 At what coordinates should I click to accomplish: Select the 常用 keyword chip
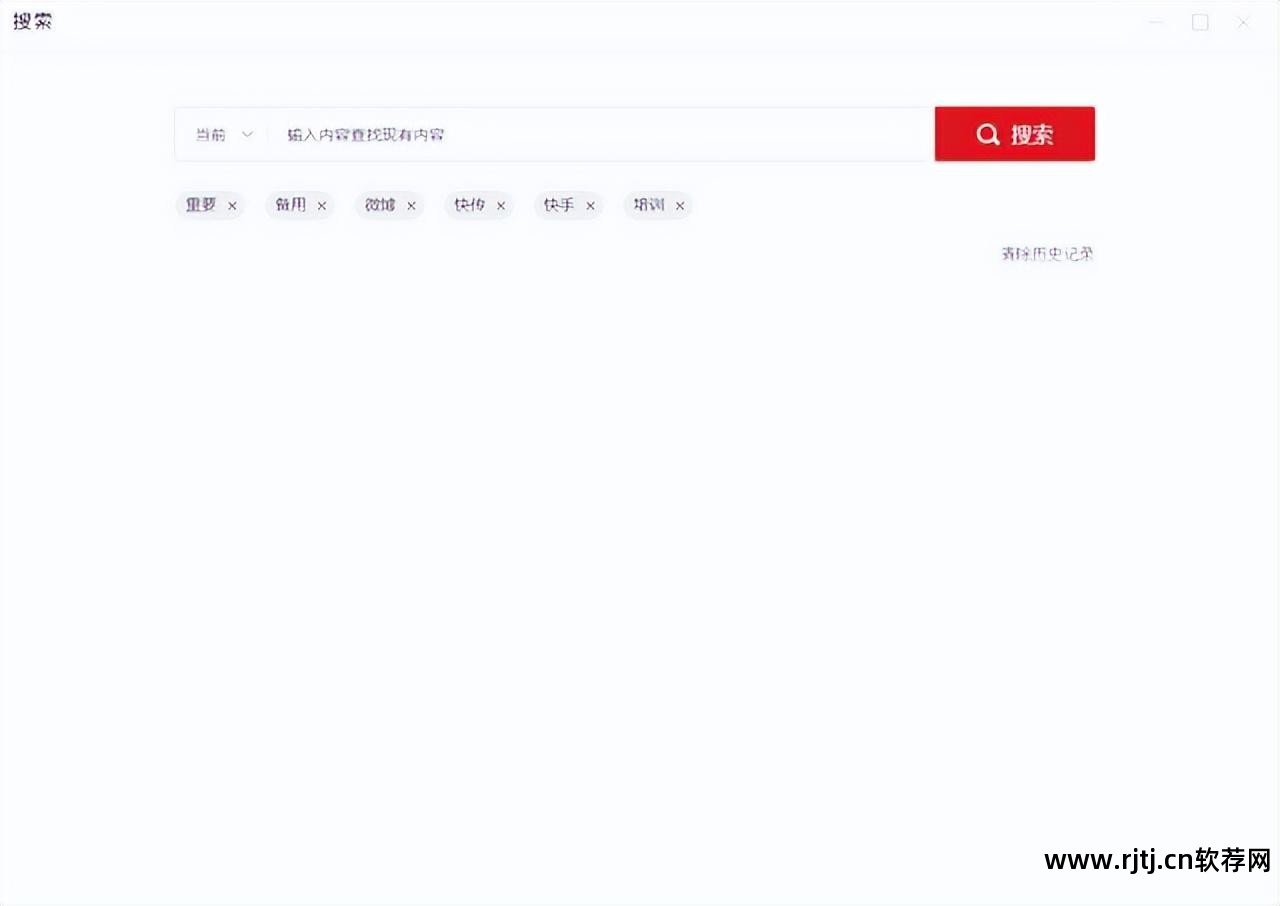[289, 205]
